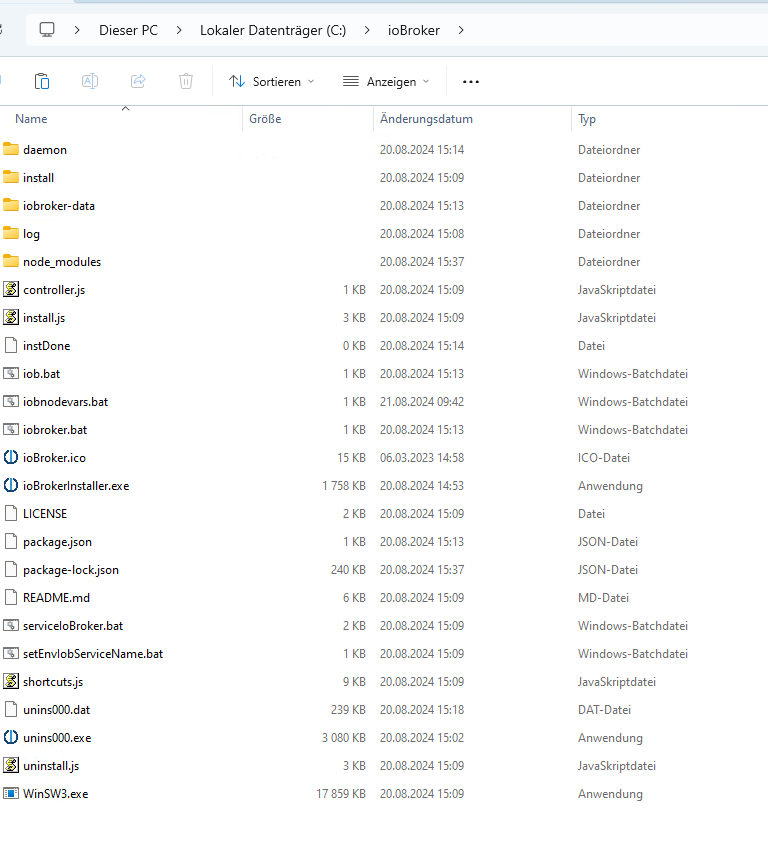
Task: Open the three-dots more options menu
Action: coord(471,82)
